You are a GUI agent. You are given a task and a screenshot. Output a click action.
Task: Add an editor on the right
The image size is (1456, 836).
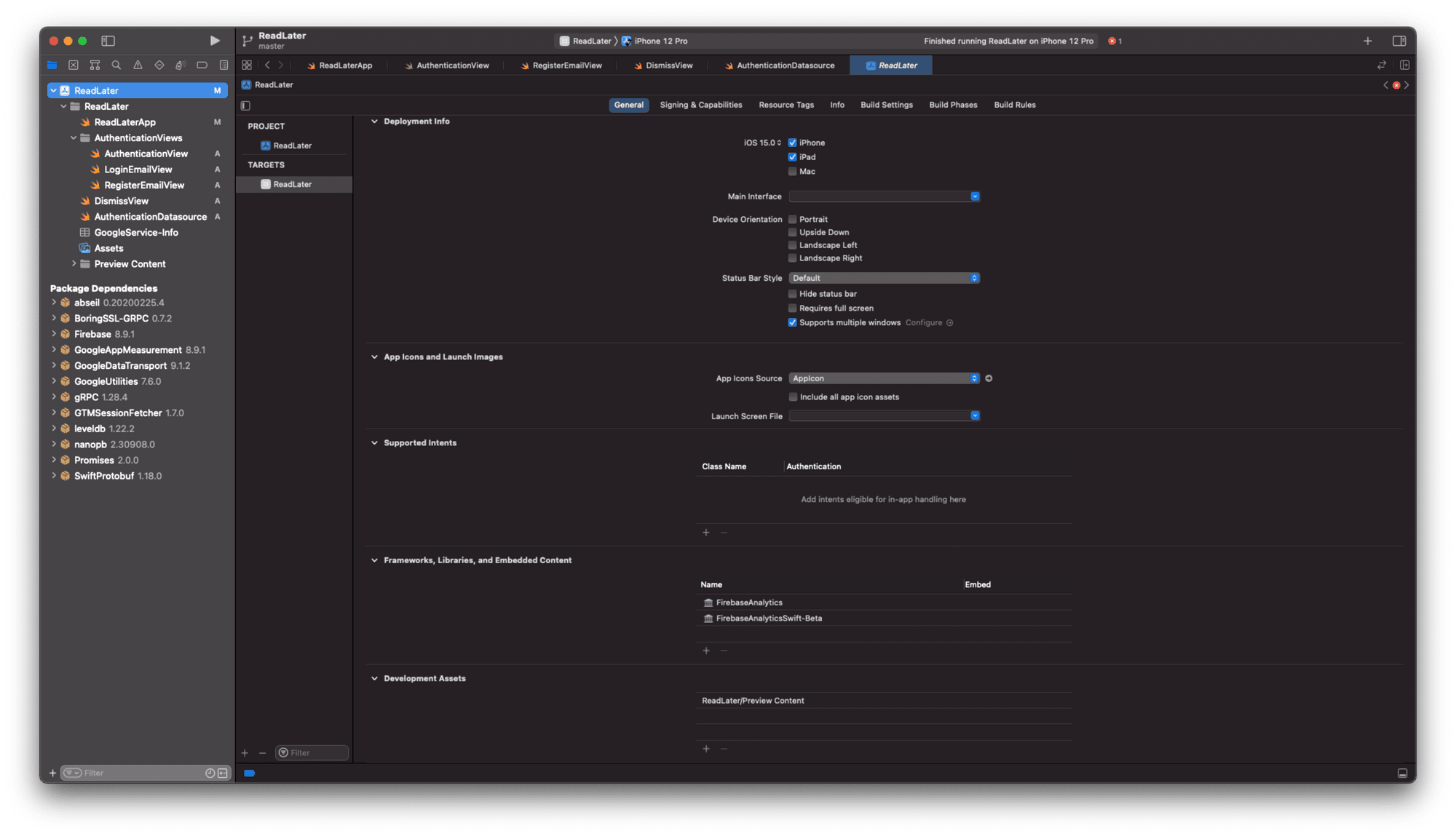point(1405,65)
